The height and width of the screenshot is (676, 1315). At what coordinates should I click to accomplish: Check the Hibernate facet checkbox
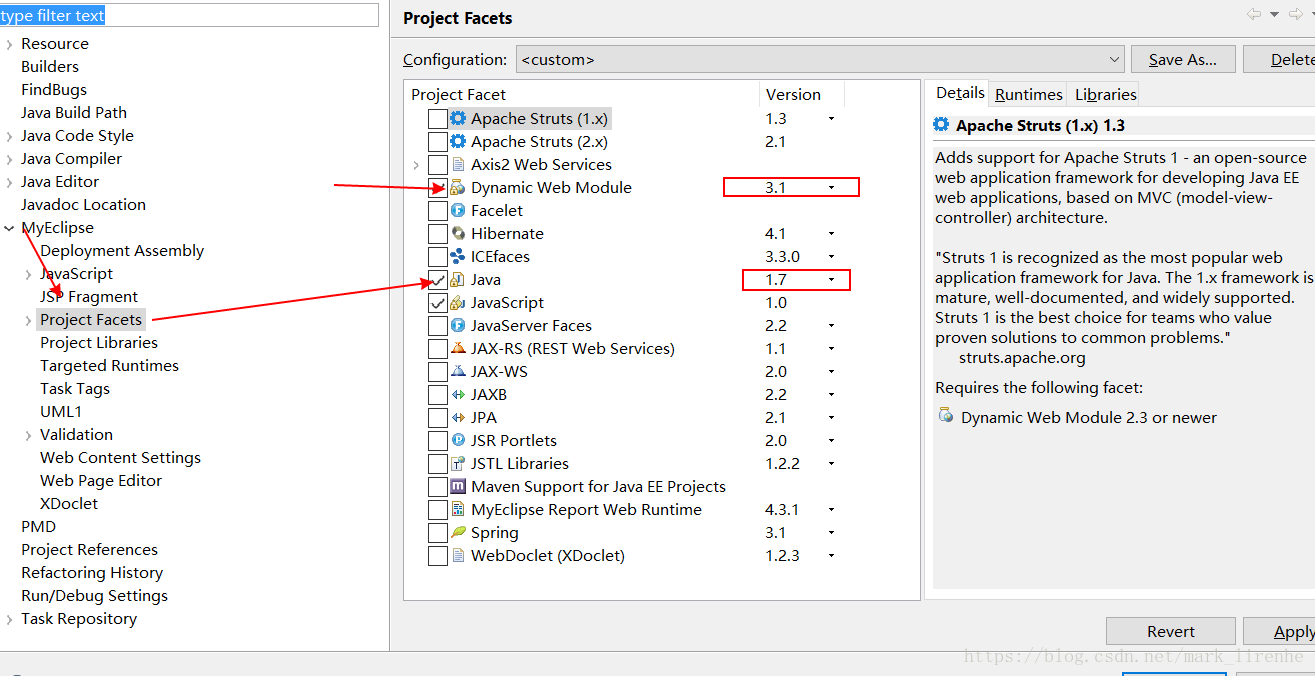tap(437, 233)
